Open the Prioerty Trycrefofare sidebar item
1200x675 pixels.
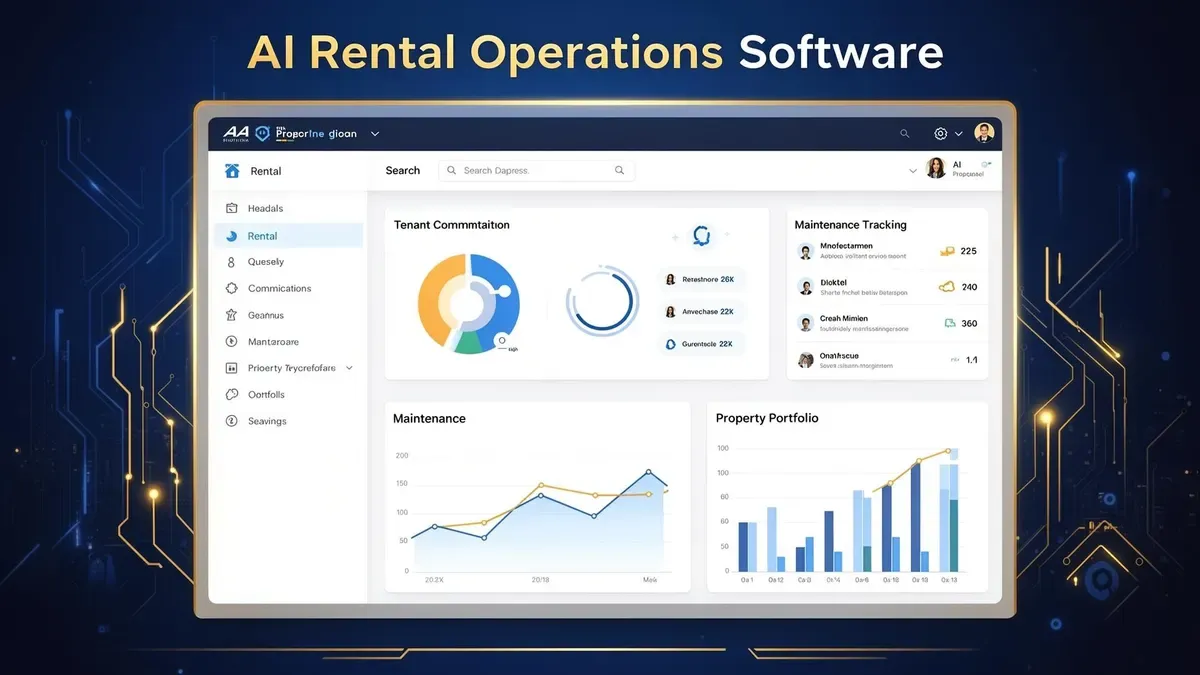289,368
